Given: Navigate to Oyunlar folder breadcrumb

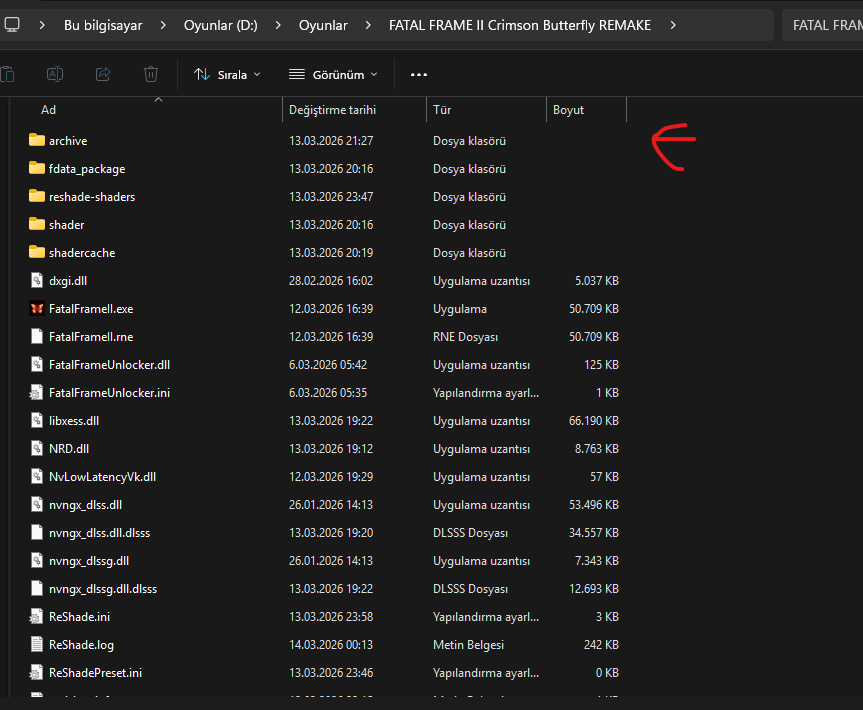Looking at the screenshot, I should (323, 25).
